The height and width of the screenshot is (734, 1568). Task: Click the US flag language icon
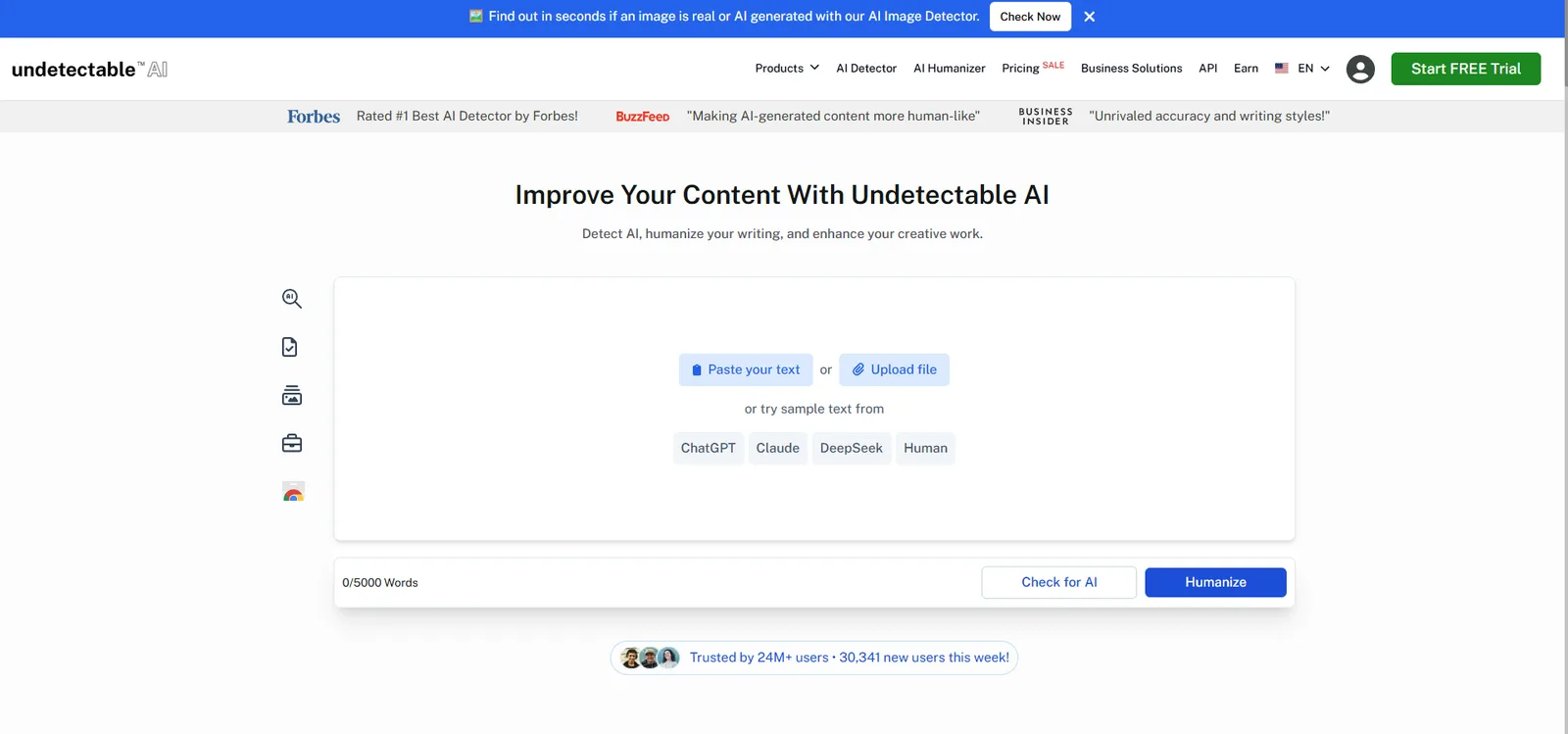[x=1282, y=69]
